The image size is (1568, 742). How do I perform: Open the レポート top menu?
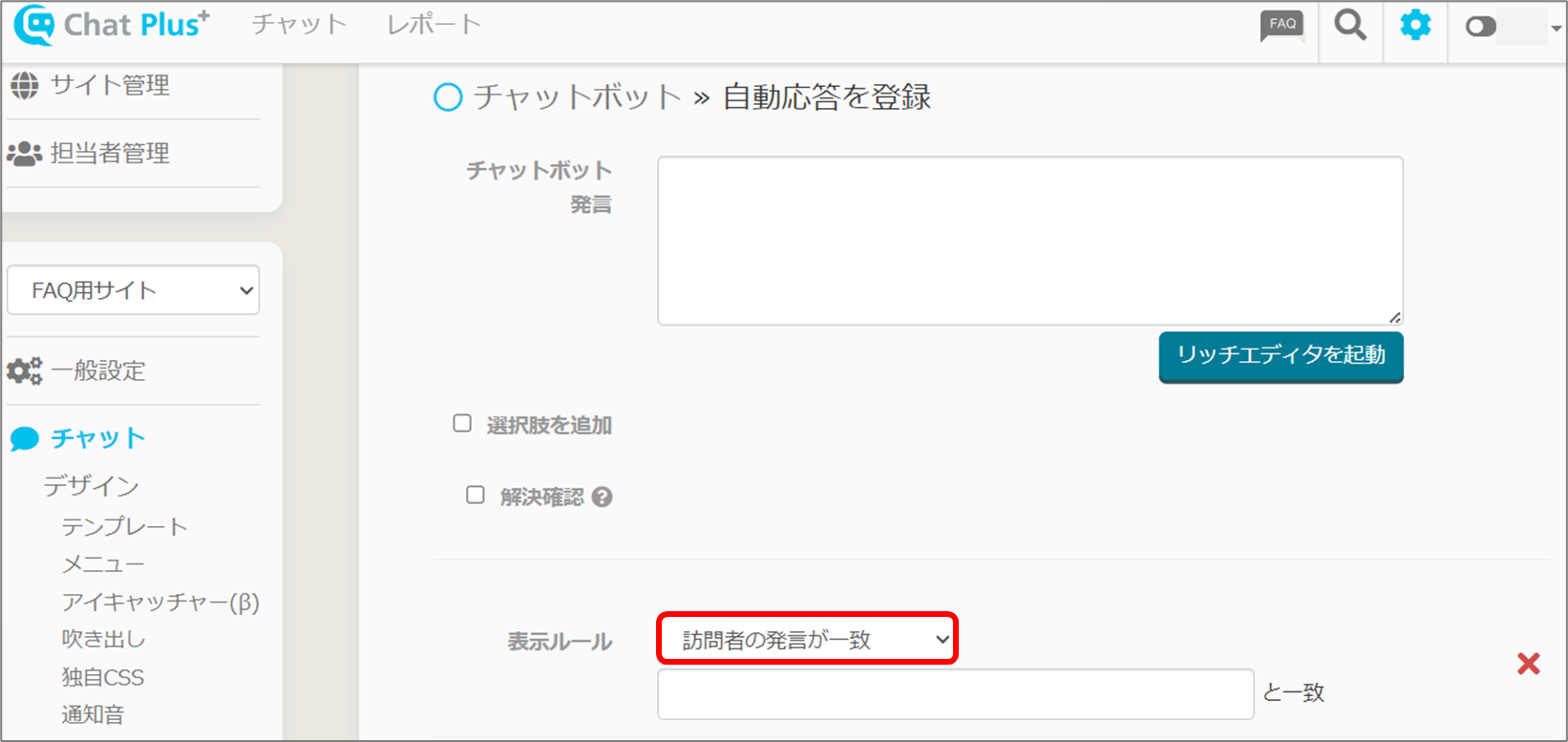(x=434, y=25)
